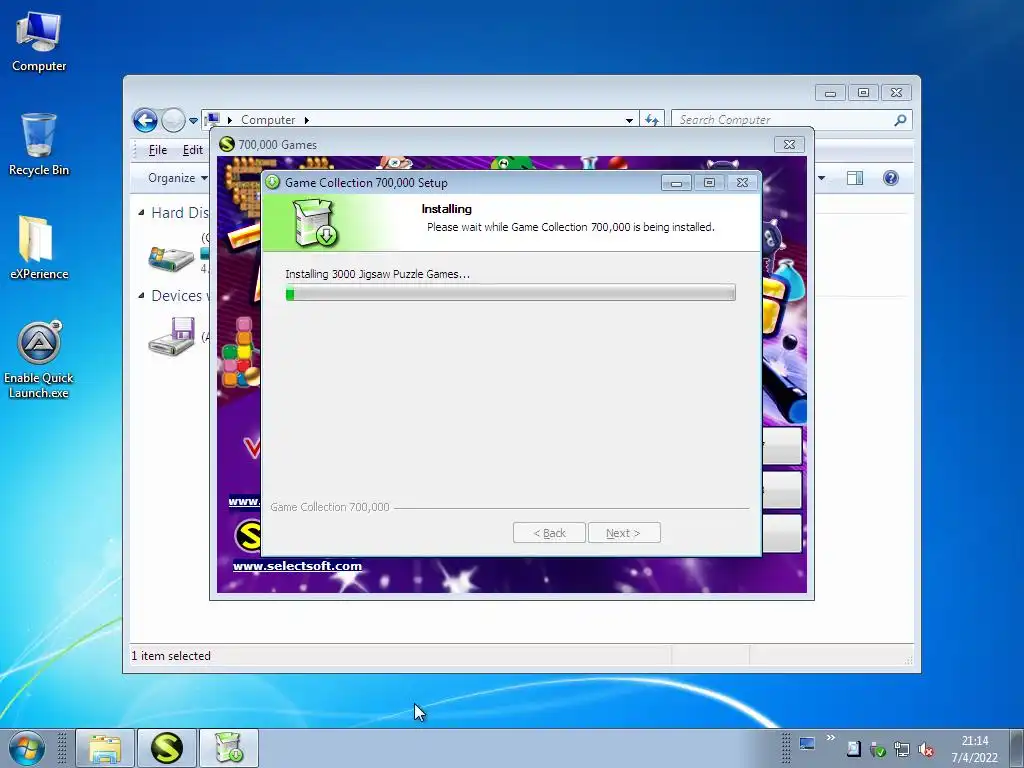Image resolution: width=1024 pixels, height=768 pixels.
Task: Close the Game Collection Setup window
Action: (x=743, y=183)
